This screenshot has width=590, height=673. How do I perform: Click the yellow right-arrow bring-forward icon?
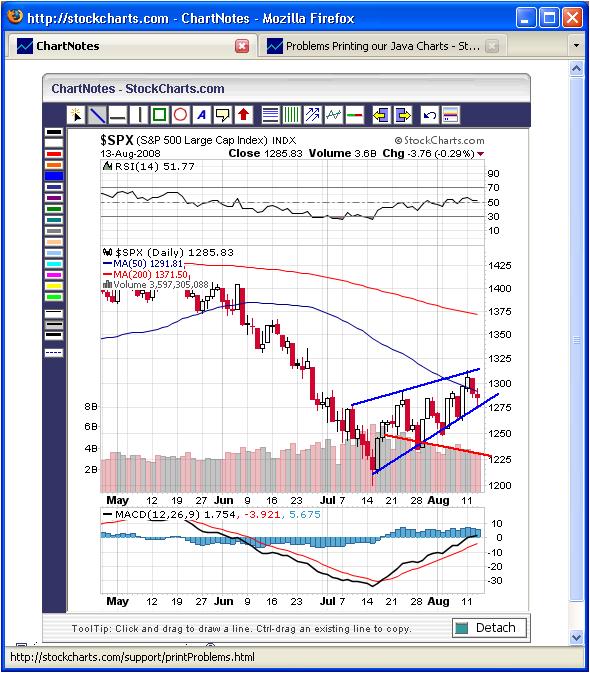[x=402, y=115]
